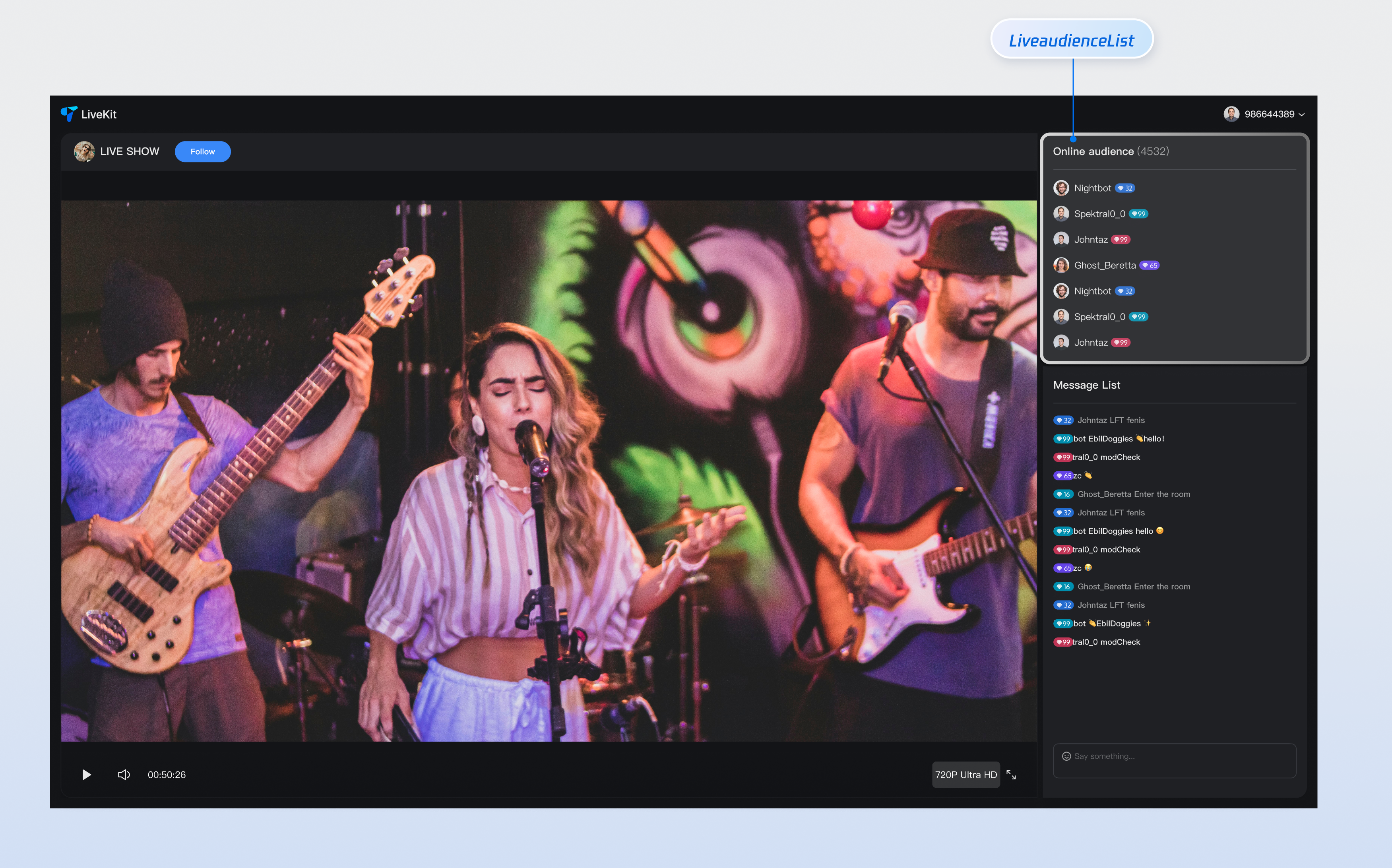1392x868 pixels.
Task: Click Ghost_Beretta's avatar in audience list
Action: tap(1061, 265)
